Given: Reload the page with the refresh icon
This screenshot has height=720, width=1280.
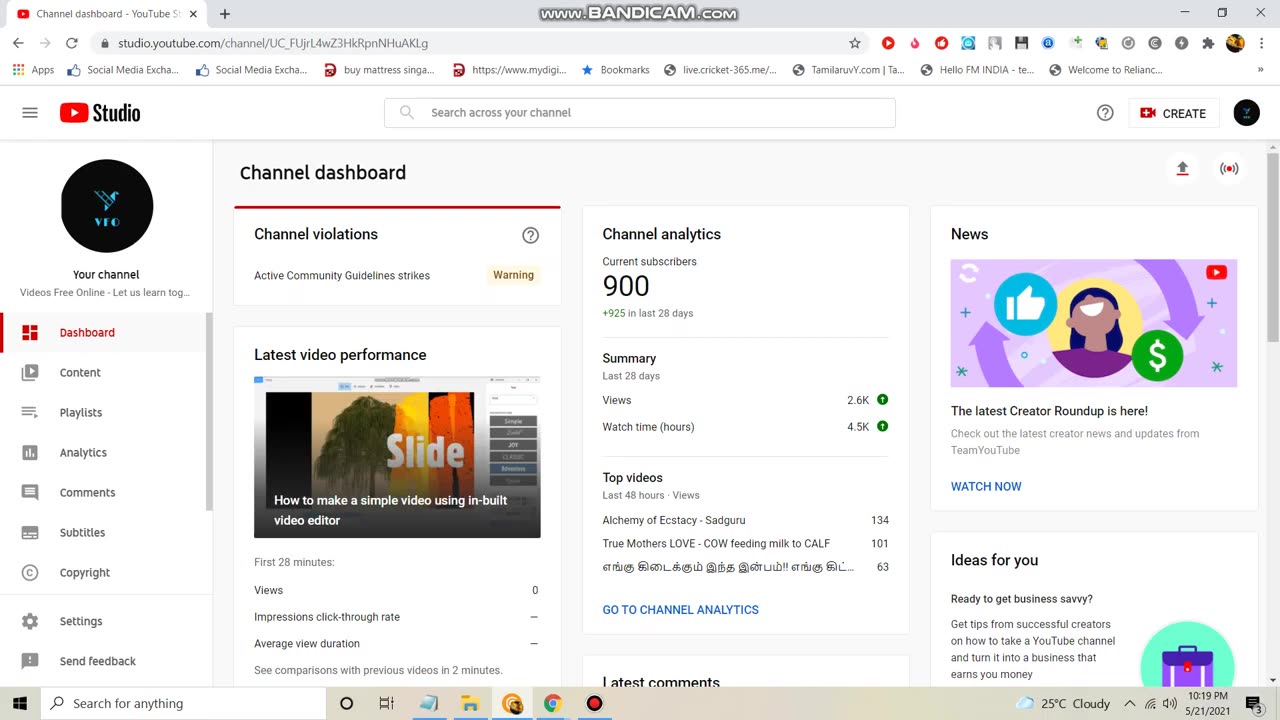Looking at the screenshot, I should 72,43.
